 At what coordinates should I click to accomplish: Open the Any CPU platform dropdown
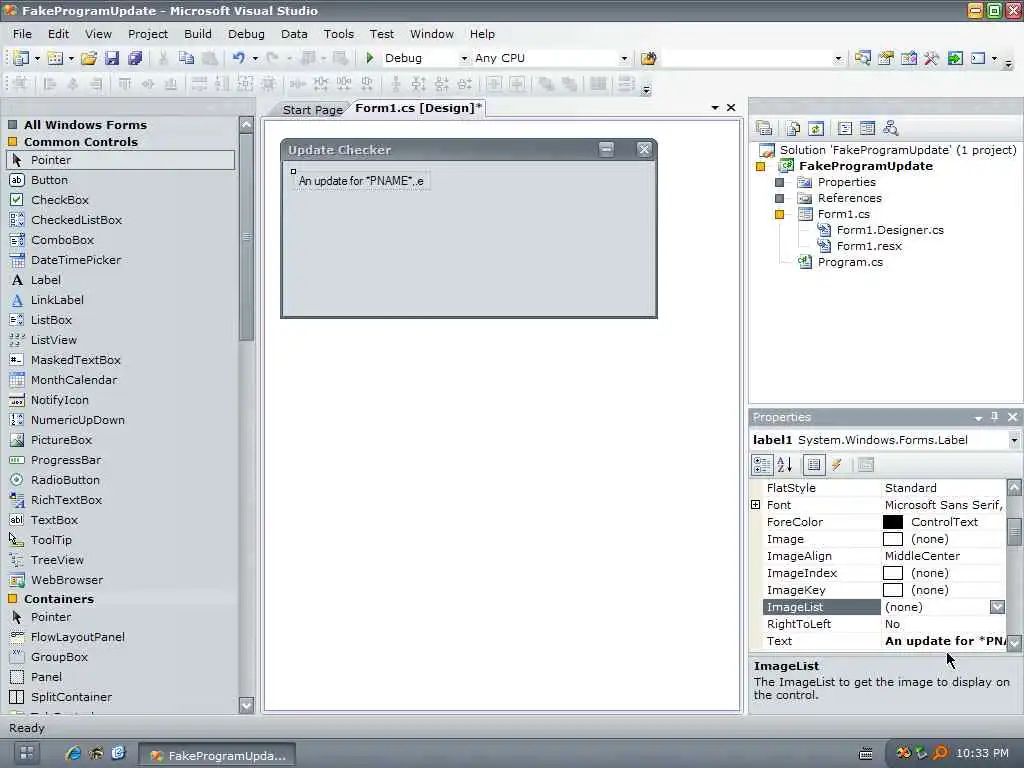[624, 58]
